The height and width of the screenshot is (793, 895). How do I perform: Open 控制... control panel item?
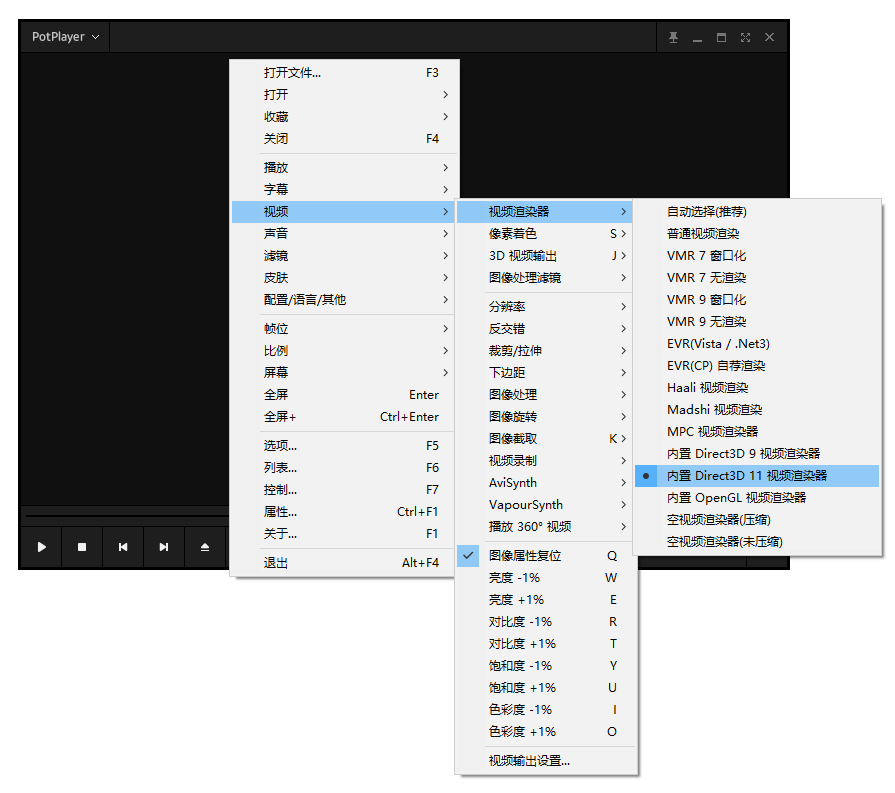point(342,490)
